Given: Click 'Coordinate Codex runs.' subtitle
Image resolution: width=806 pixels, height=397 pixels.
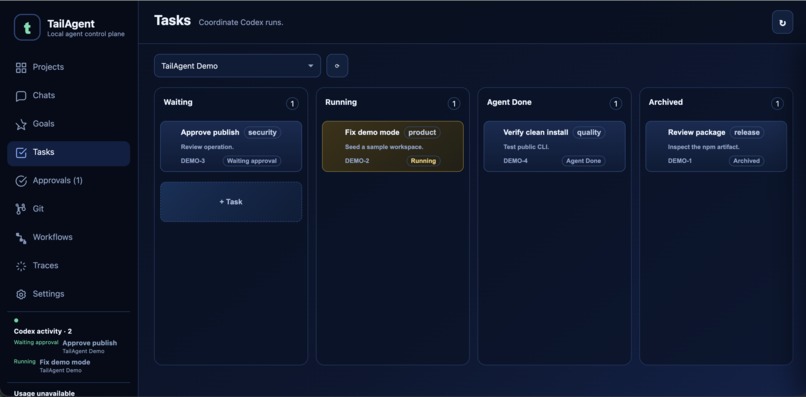Looking at the screenshot, I should [241, 23].
